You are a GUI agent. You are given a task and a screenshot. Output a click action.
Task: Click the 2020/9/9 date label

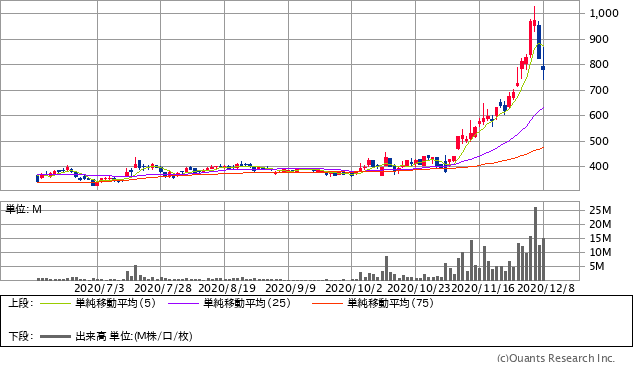coord(290,288)
